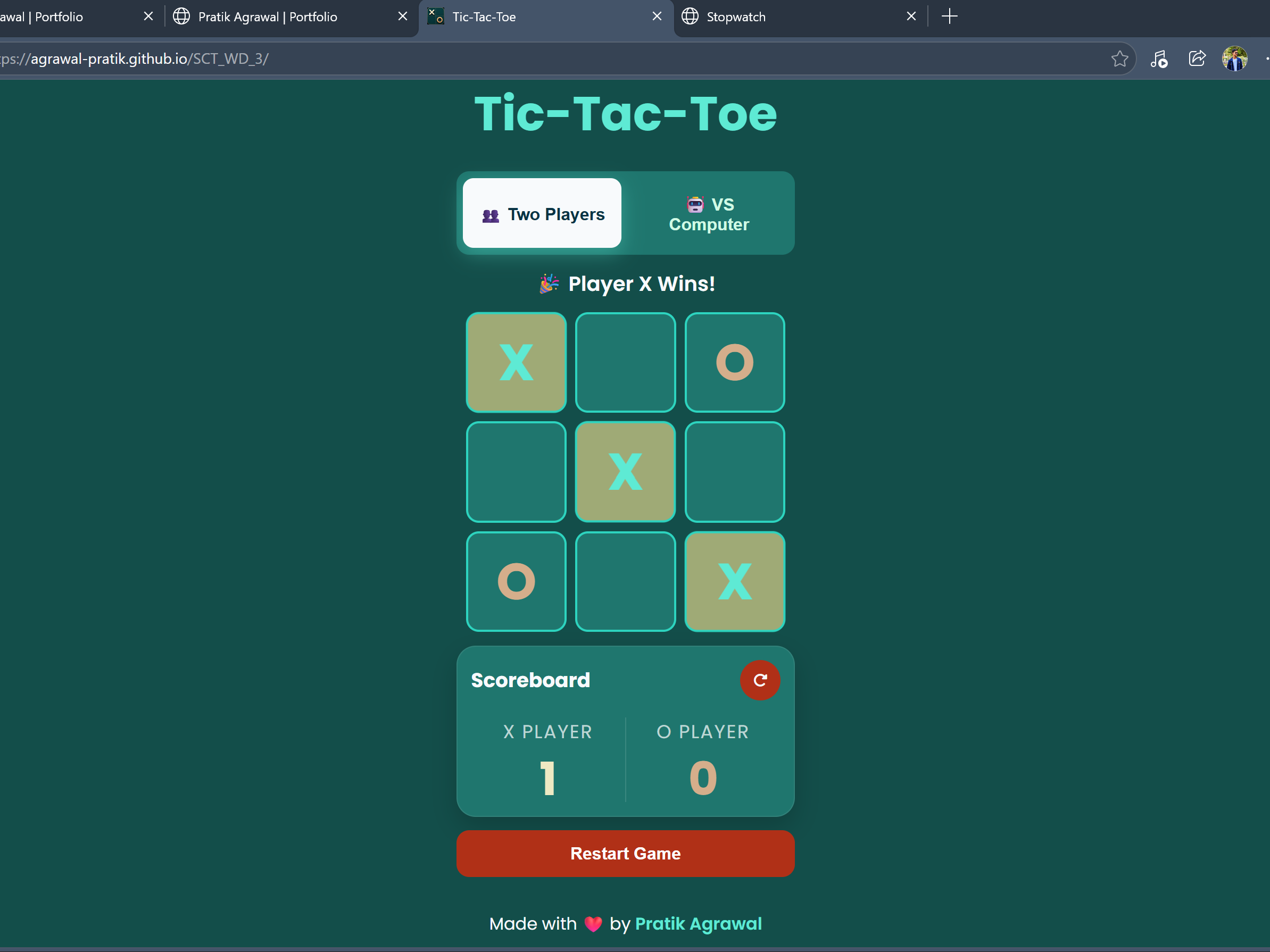
Task: Click the center X cell
Action: [625, 472]
